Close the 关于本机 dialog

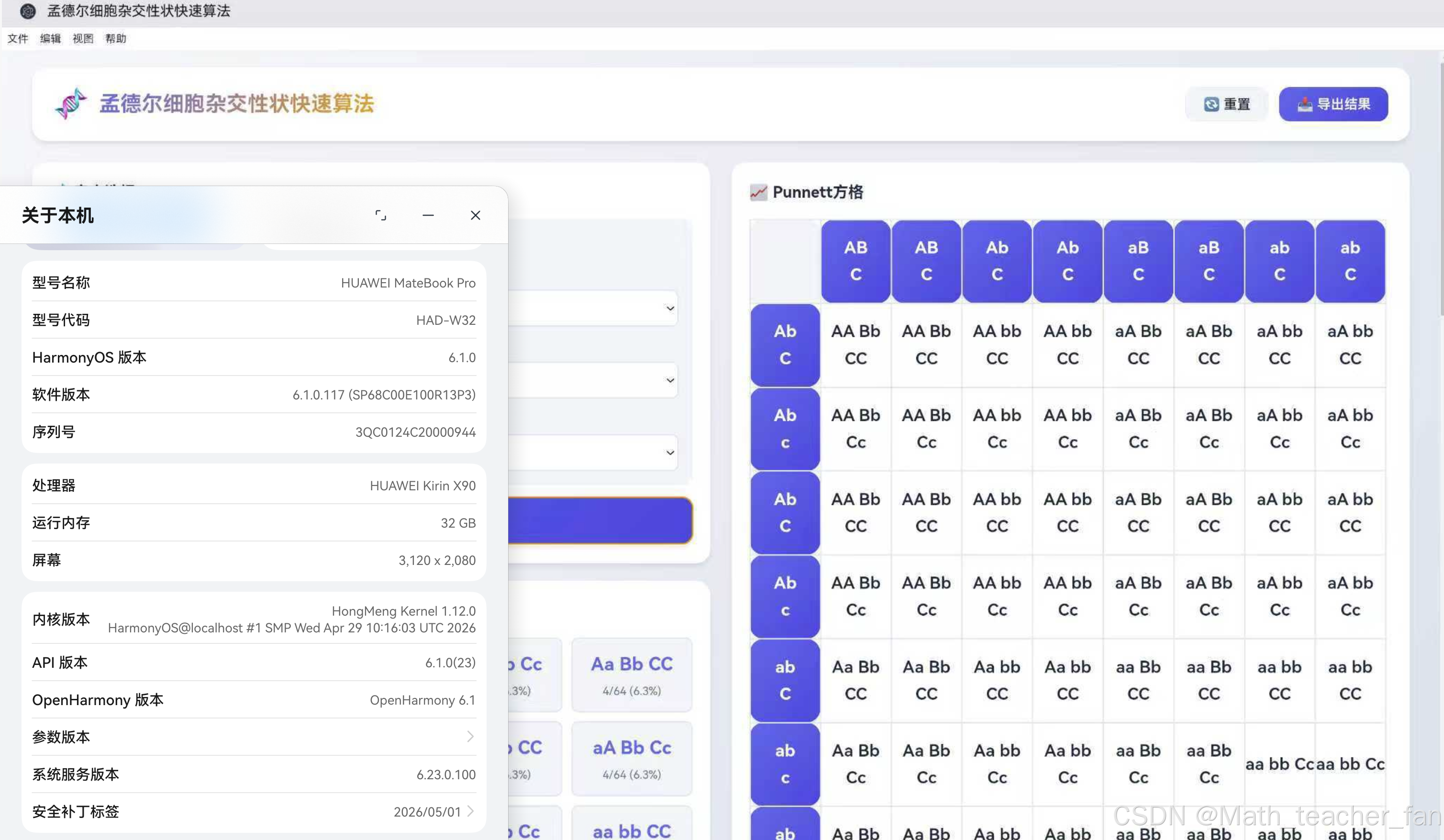(x=476, y=215)
